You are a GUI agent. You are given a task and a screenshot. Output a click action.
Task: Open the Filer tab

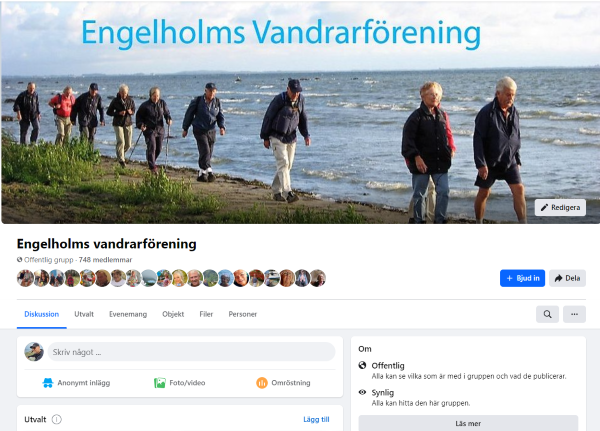pos(206,314)
